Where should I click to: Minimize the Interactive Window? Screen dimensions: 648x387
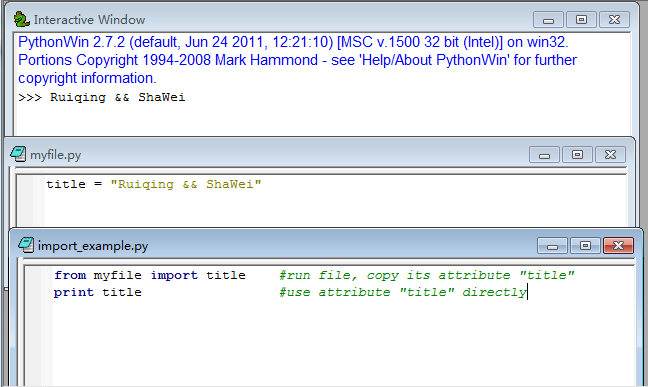coord(548,19)
